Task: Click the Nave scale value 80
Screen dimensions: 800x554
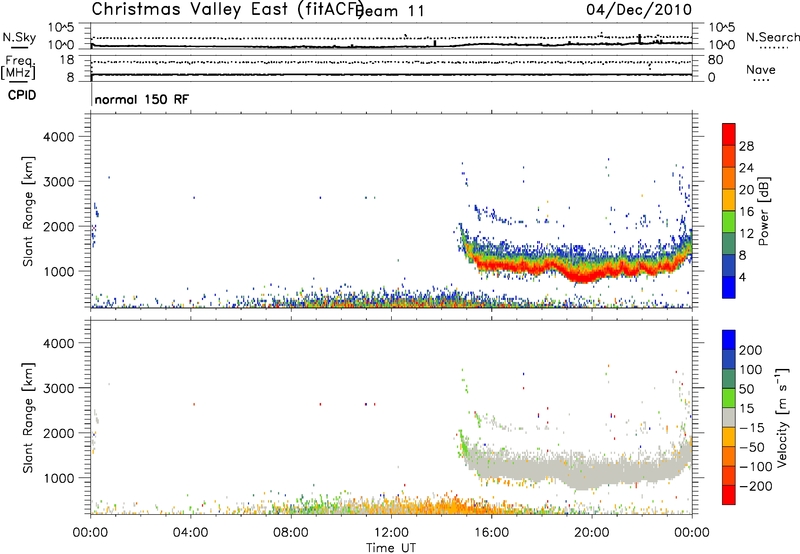Action: [x=715, y=60]
